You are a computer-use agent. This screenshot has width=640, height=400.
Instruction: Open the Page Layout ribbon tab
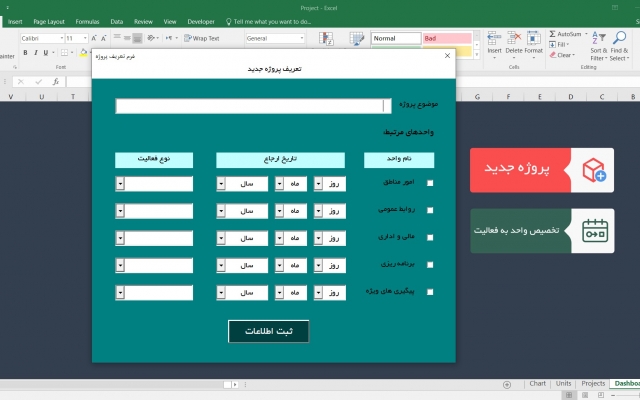[49, 22]
